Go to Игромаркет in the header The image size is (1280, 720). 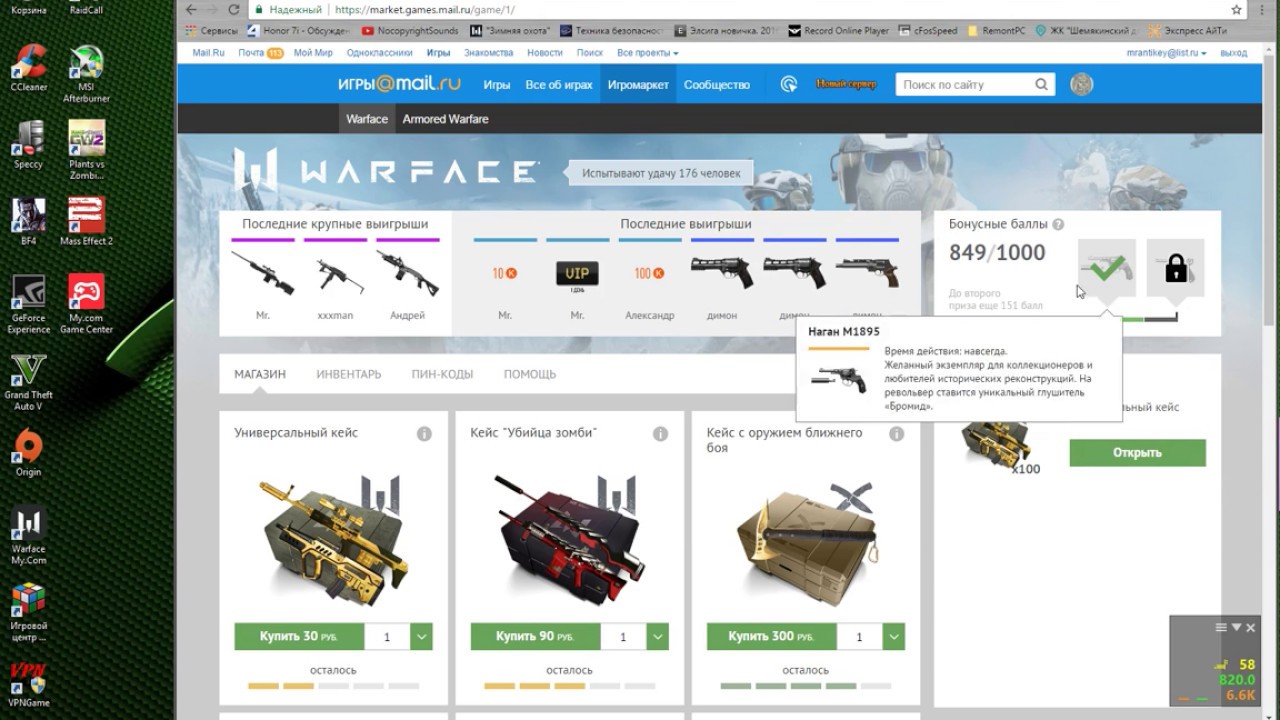click(638, 85)
